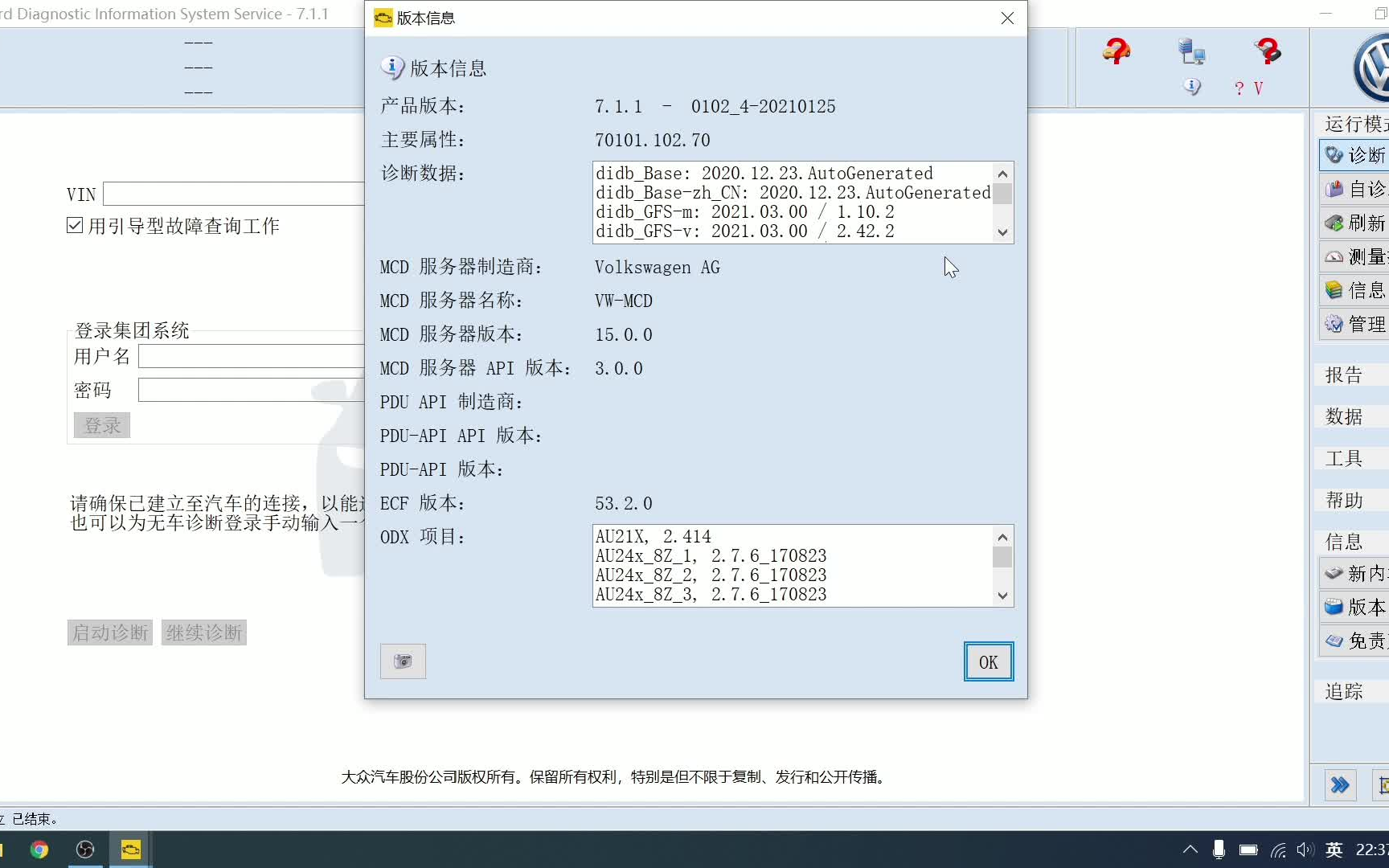Image resolution: width=1389 pixels, height=868 pixels.
Task: Click the camera screenshot icon in dialog
Action: coord(402,661)
